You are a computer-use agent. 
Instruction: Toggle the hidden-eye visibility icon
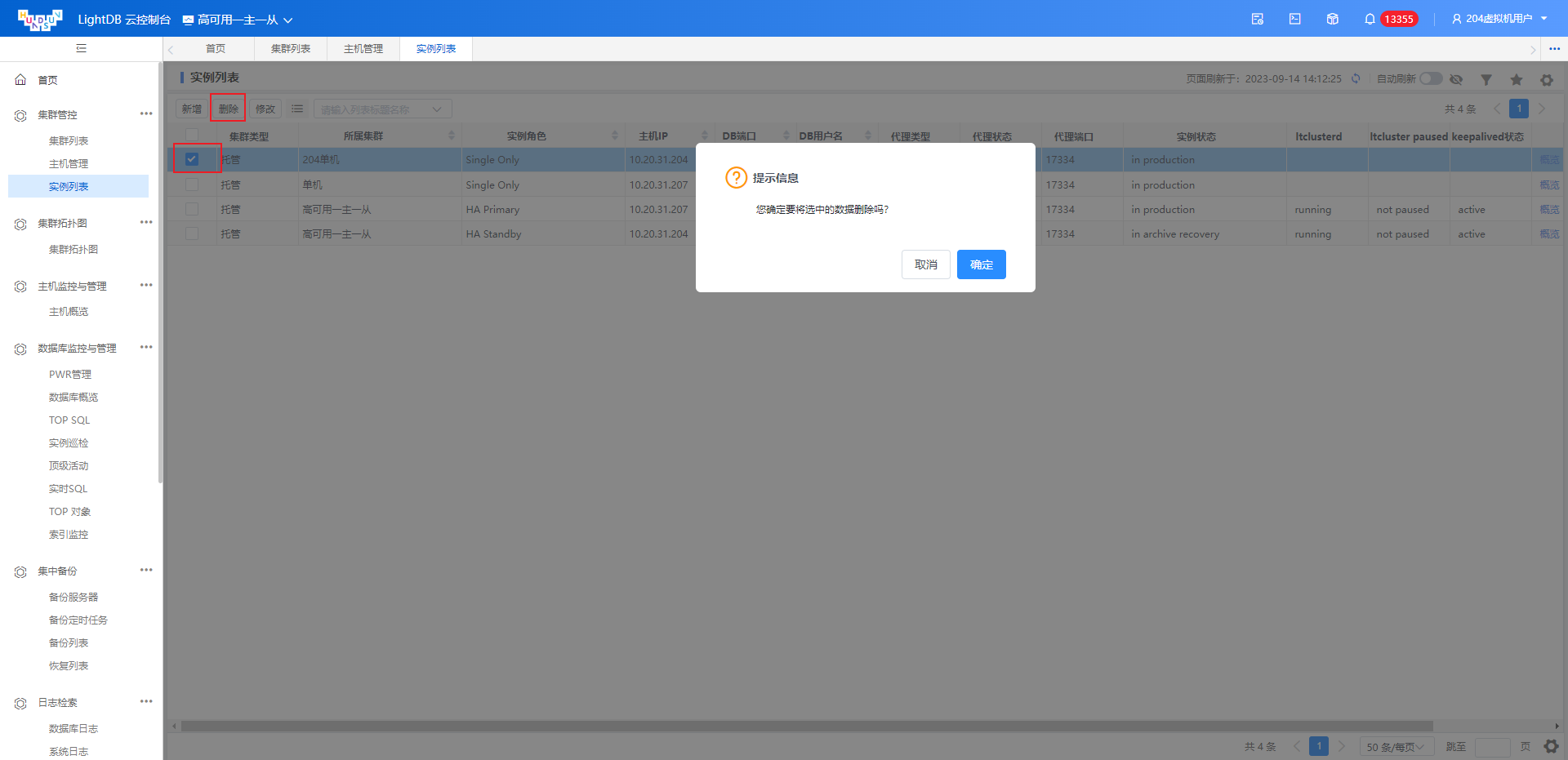pyautogui.click(x=1456, y=80)
